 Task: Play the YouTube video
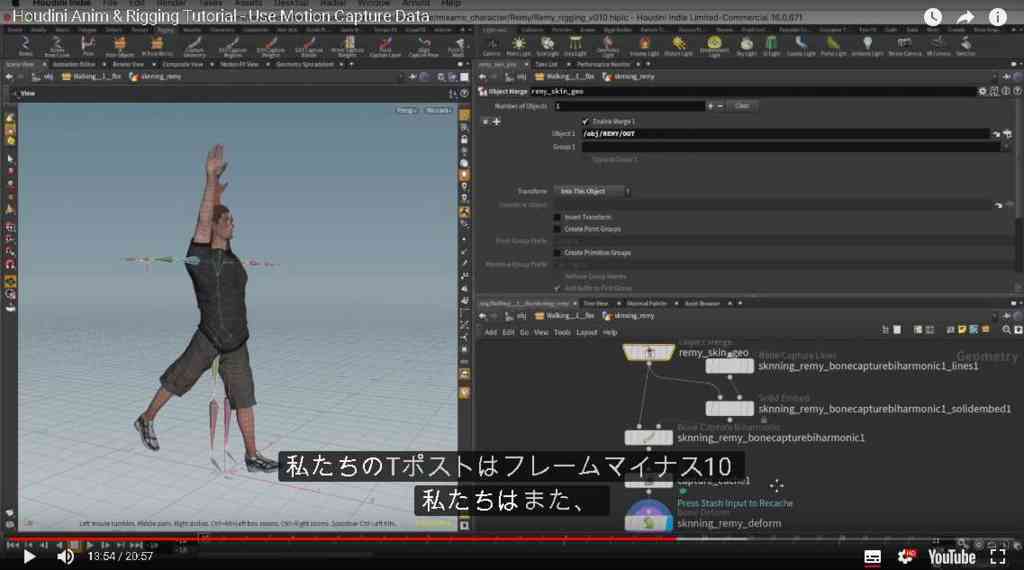click(29, 556)
